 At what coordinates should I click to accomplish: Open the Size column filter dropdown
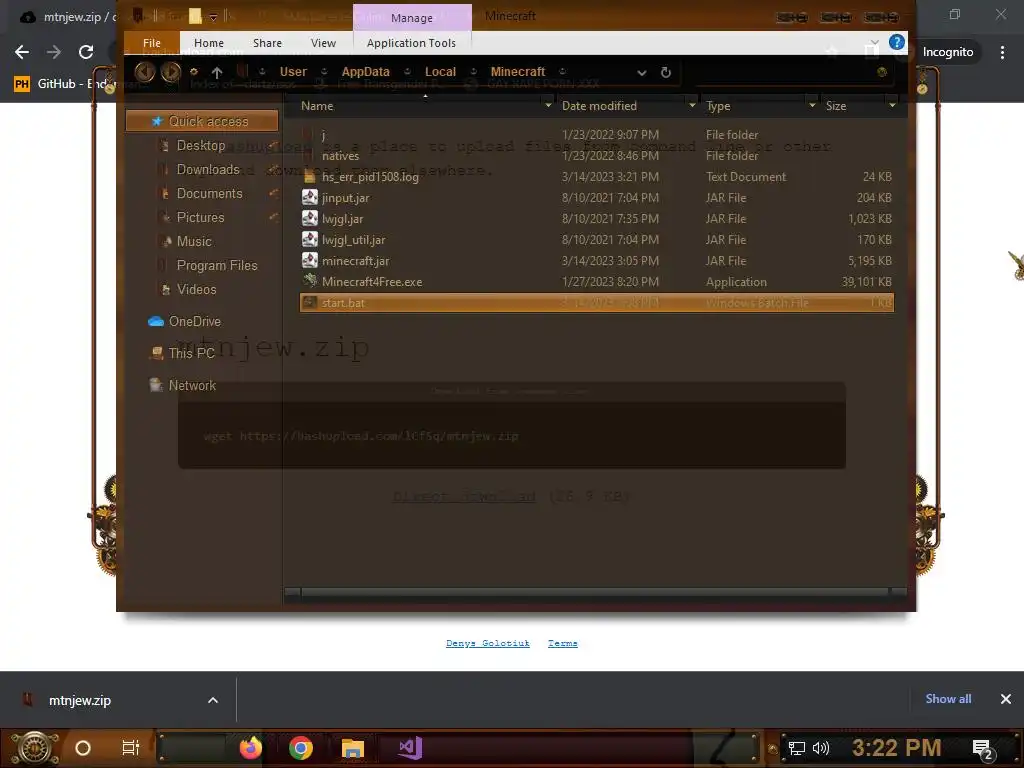(x=892, y=105)
